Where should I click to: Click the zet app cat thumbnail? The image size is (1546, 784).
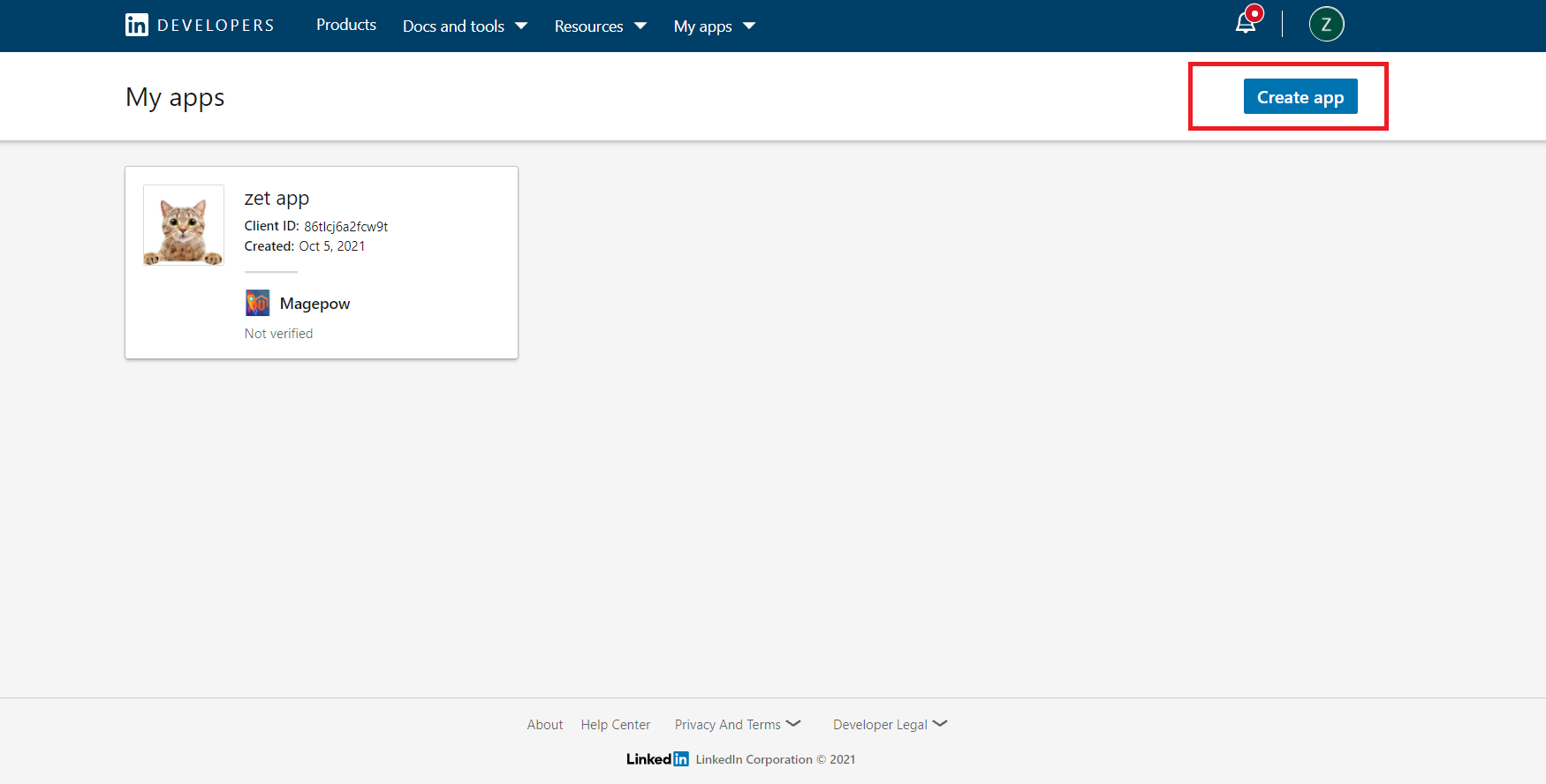point(184,225)
